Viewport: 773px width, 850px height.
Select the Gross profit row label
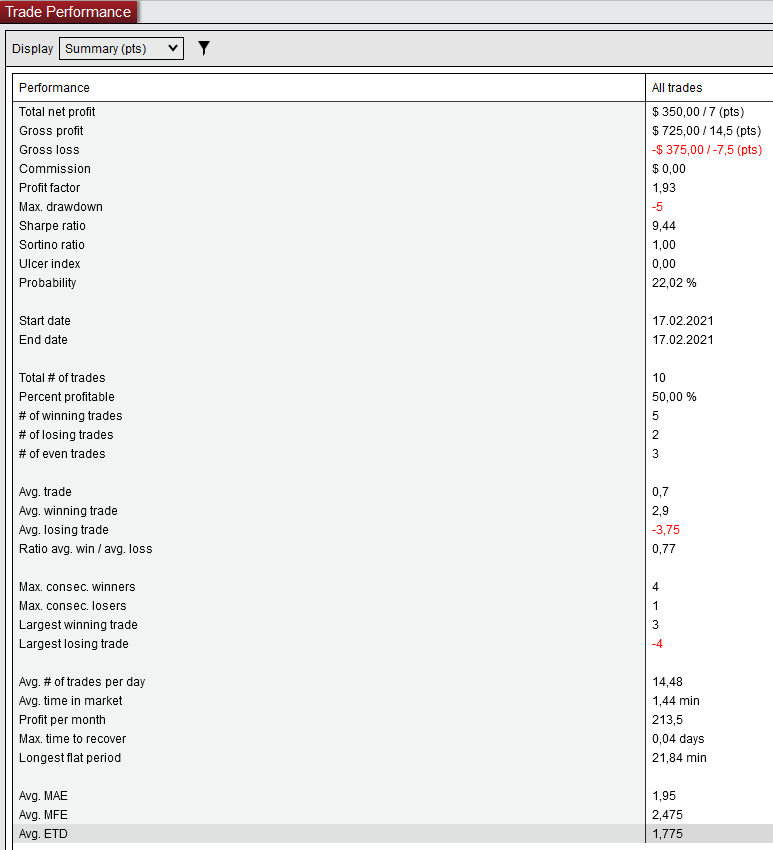click(x=51, y=131)
